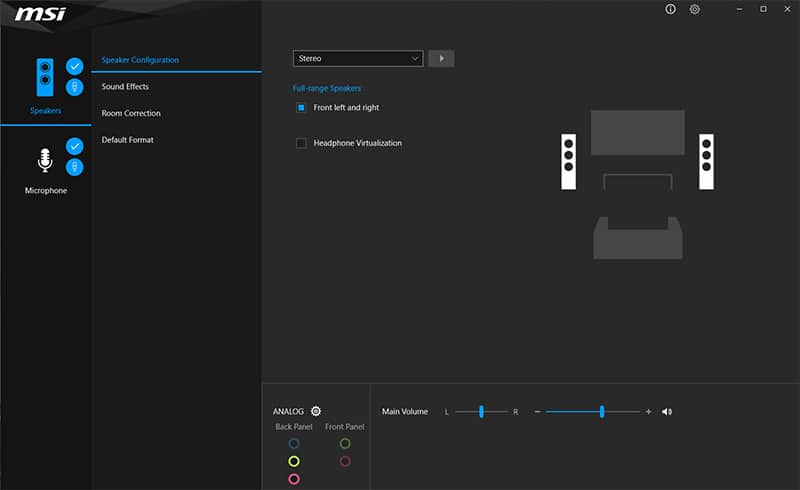Open the settings gear in title bar
The width and height of the screenshot is (800, 490).
694,9
